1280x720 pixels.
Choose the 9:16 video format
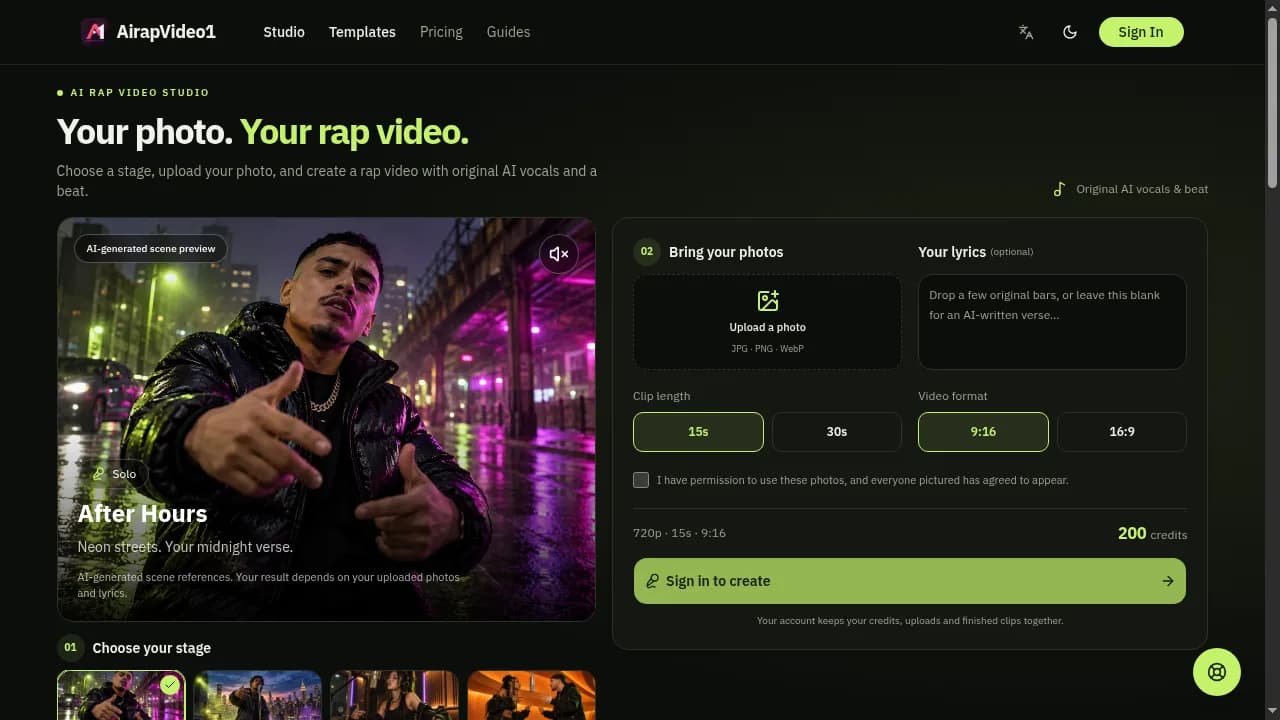coord(983,432)
